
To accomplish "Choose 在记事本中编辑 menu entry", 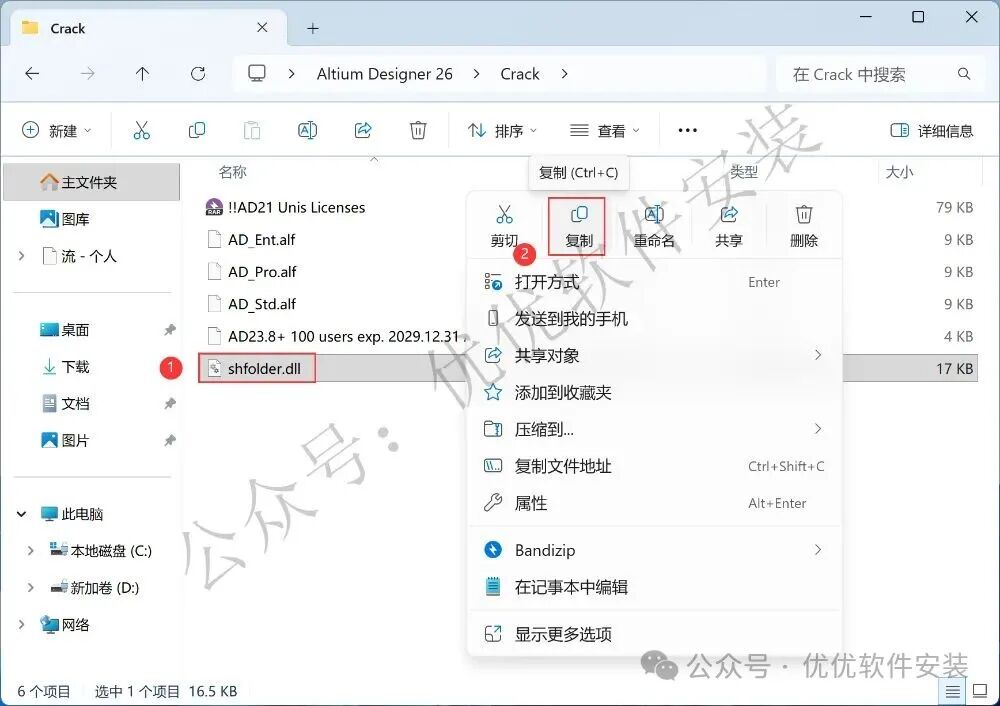I will (x=654, y=587).
